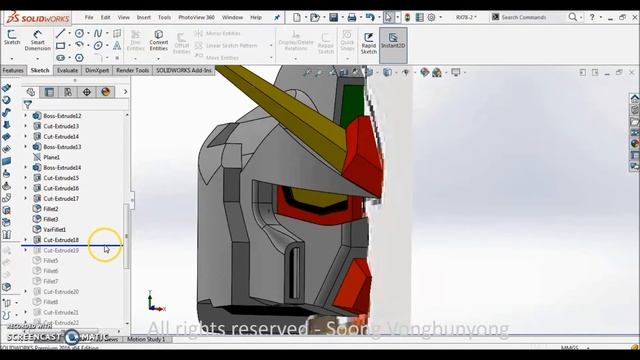
Task: Toggle the Select cursor tool
Action: (x=388, y=17)
